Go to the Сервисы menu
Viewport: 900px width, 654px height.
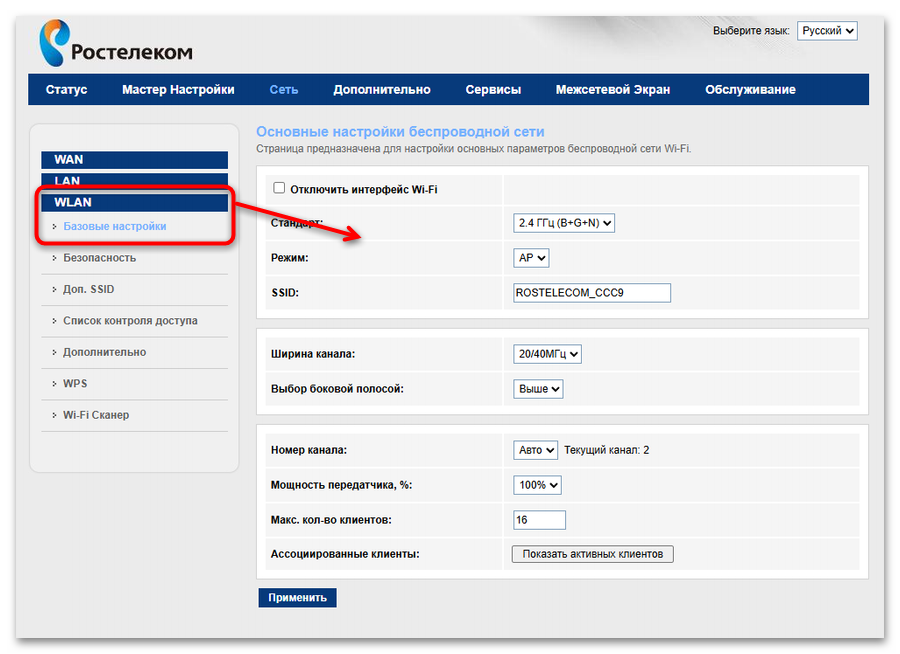(x=493, y=90)
